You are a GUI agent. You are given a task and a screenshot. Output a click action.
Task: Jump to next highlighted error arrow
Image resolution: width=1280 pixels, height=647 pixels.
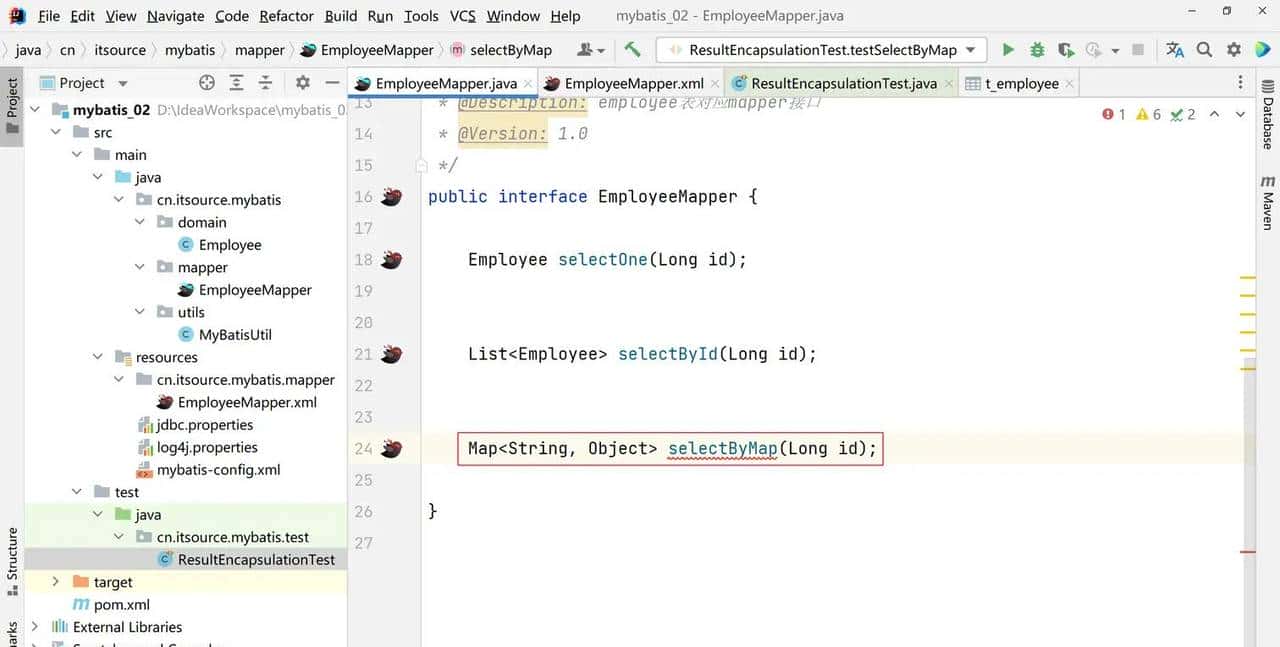(1240, 115)
